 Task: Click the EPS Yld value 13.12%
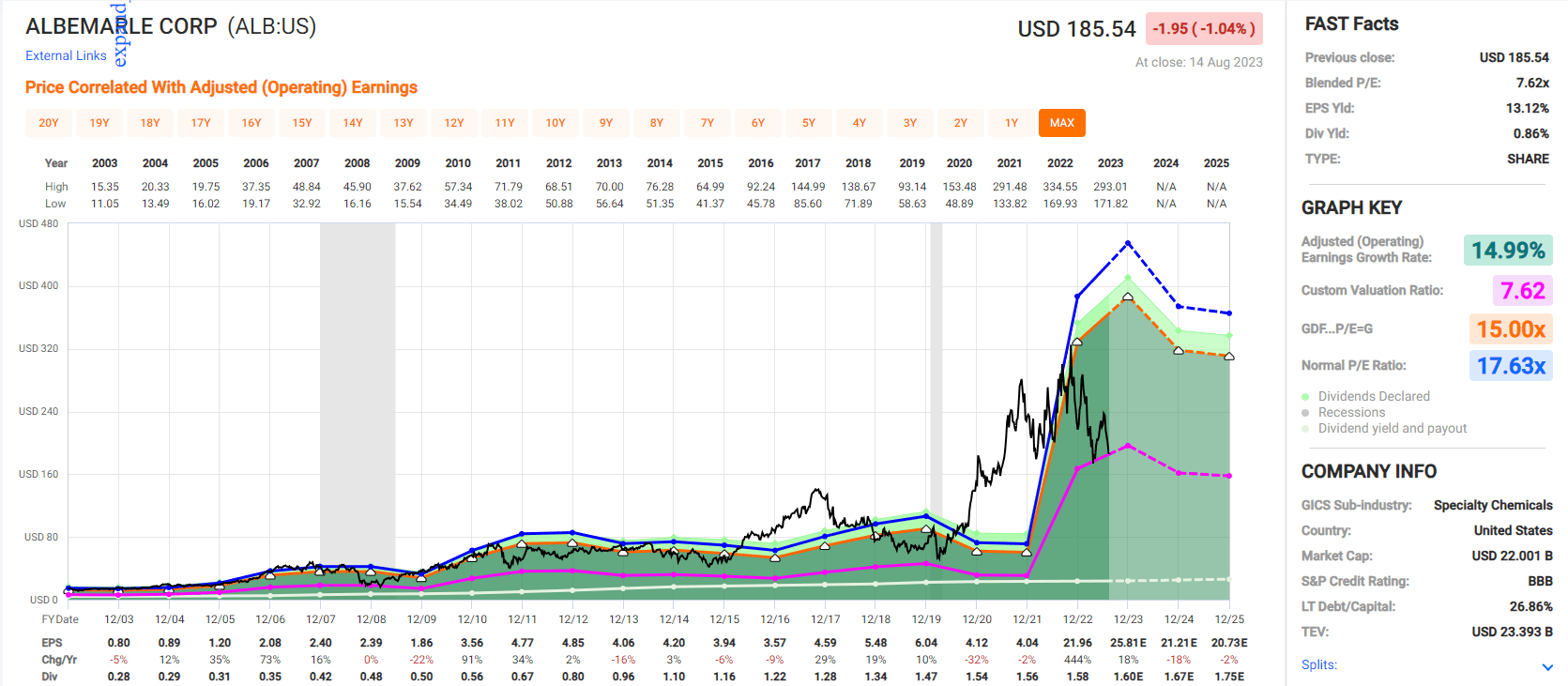[x=1528, y=108]
